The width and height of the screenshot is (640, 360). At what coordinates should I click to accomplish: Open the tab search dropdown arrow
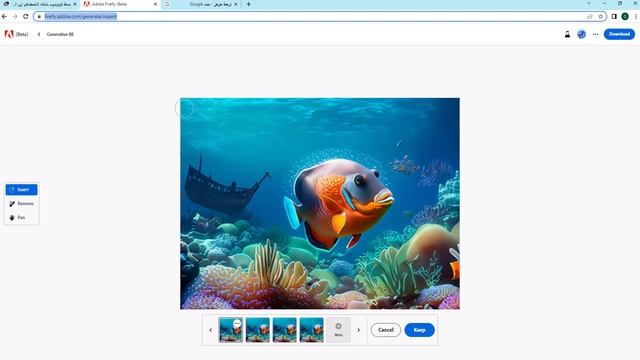(x=589, y=3)
